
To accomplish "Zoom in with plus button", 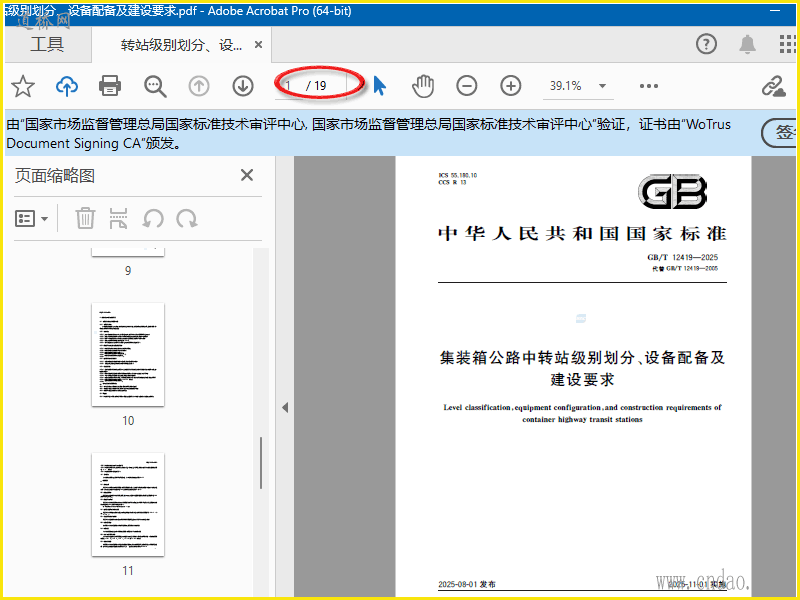I will click(510, 86).
